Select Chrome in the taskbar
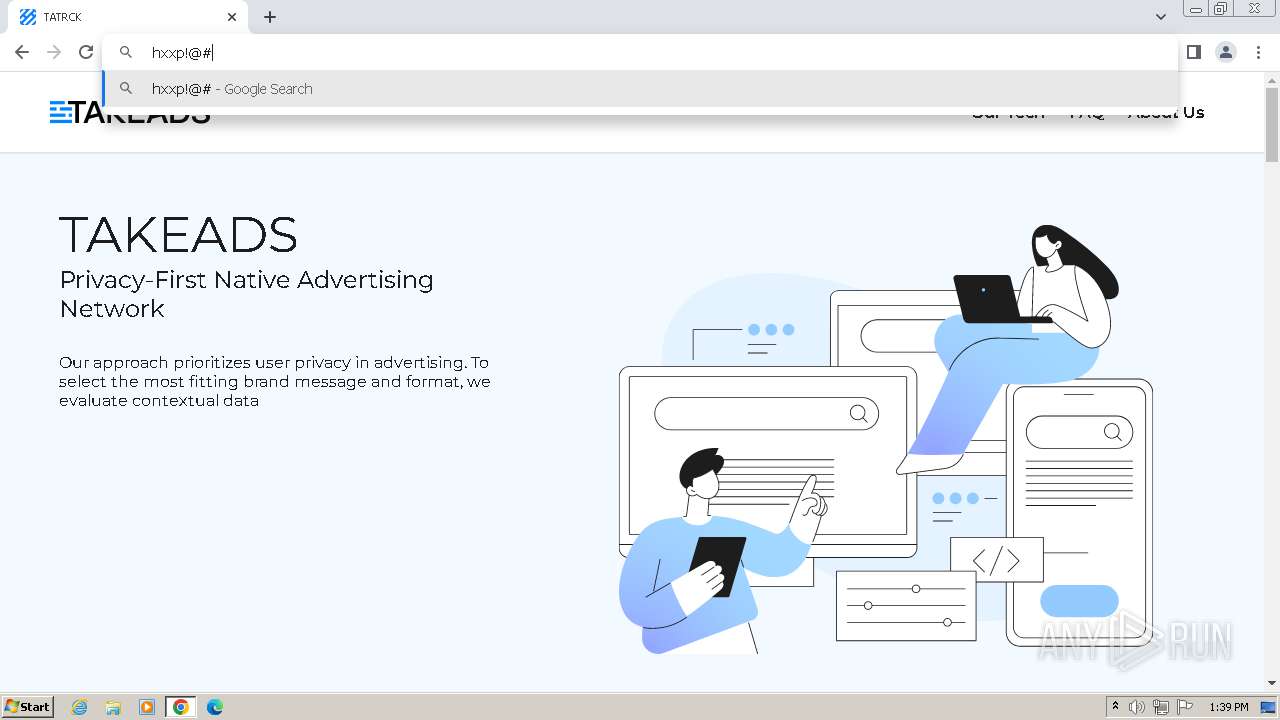The width and height of the screenshot is (1280, 720). pyautogui.click(x=181, y=707)
